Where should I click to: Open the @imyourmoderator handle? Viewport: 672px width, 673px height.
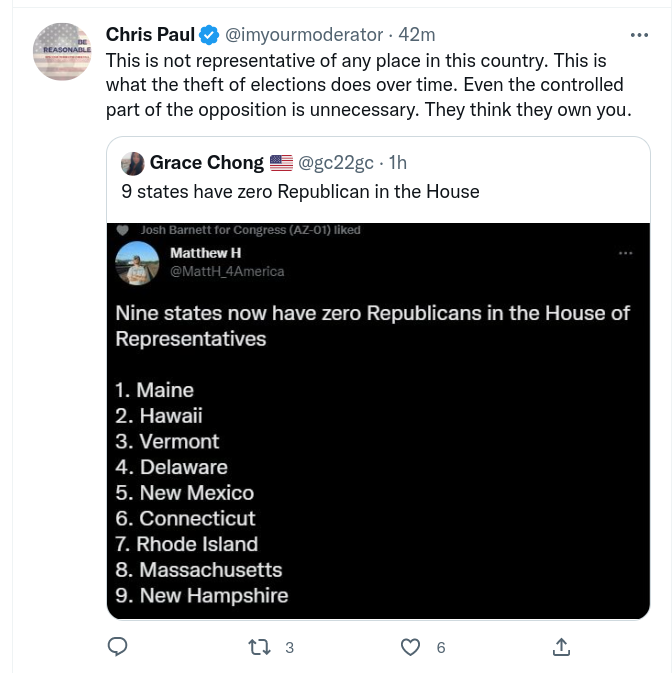pos(304,35)
